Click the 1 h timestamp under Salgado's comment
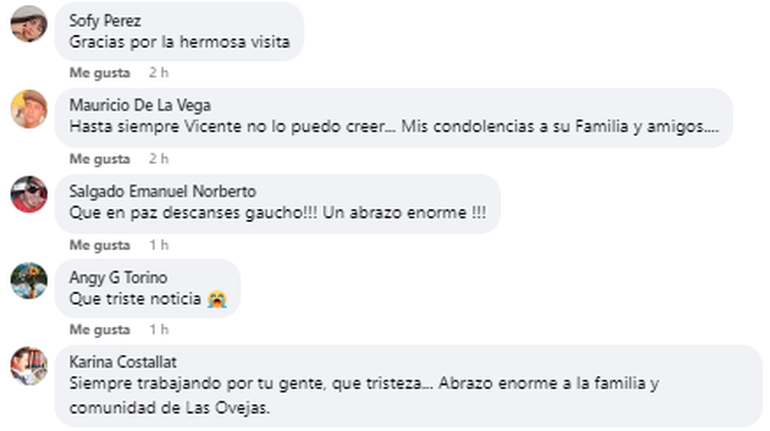Image resolution: width=770 pixels, height=431 pixels. [x=159, y=244]
